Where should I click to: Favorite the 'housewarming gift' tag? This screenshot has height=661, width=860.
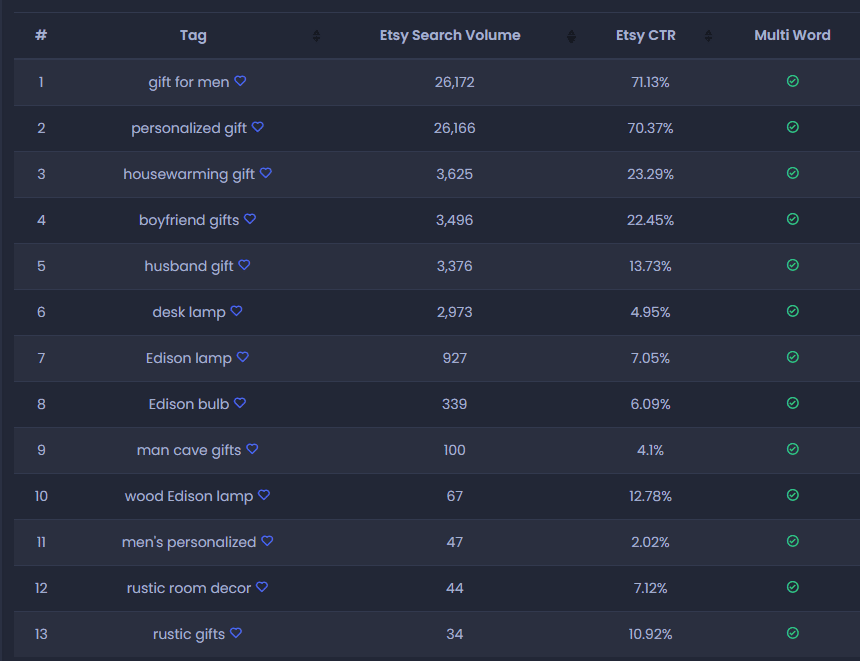tap(266, 173)
